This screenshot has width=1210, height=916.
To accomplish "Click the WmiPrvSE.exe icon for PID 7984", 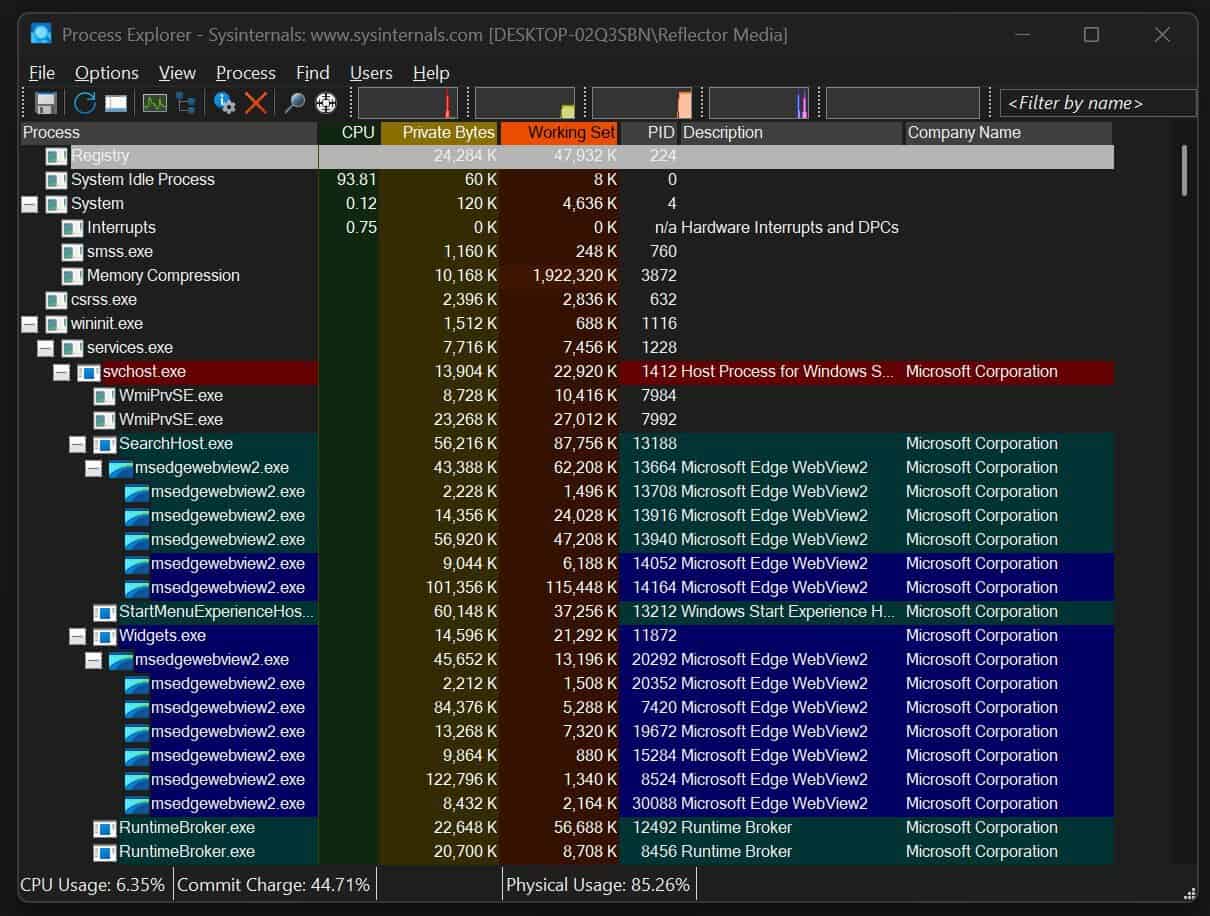I will (104, 396).
